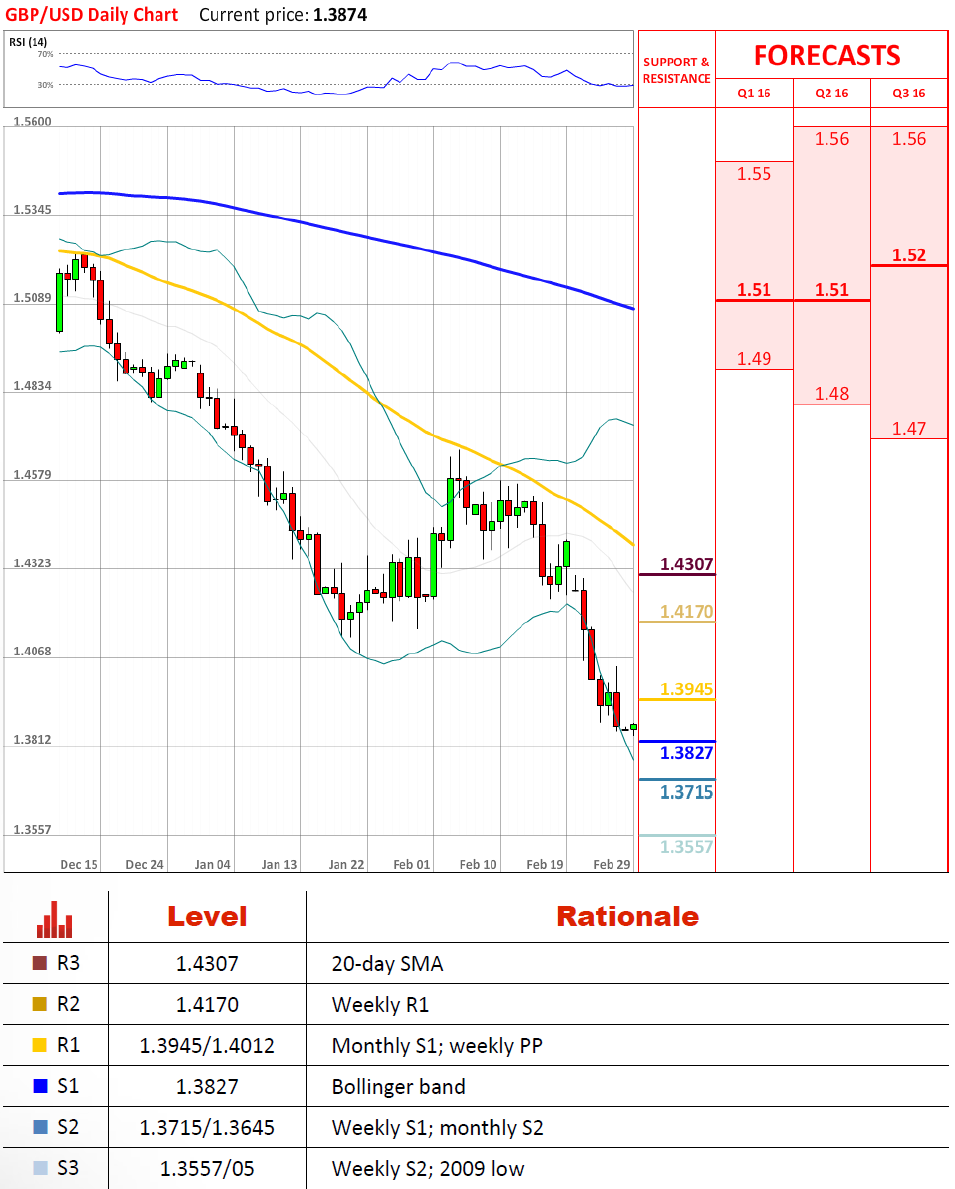Click the Bollinger band rationale

pyautogui.click(x=398, y=1087)
